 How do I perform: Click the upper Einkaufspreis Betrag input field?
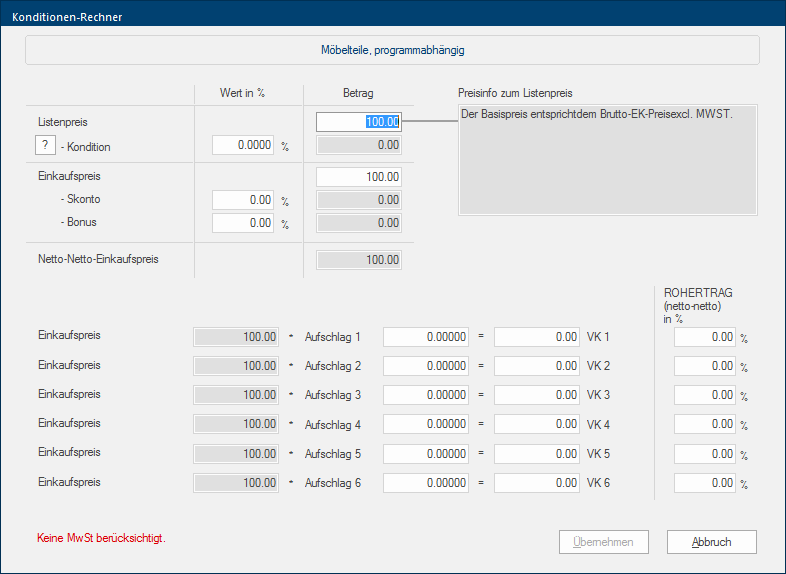click(x=359, y=177)
